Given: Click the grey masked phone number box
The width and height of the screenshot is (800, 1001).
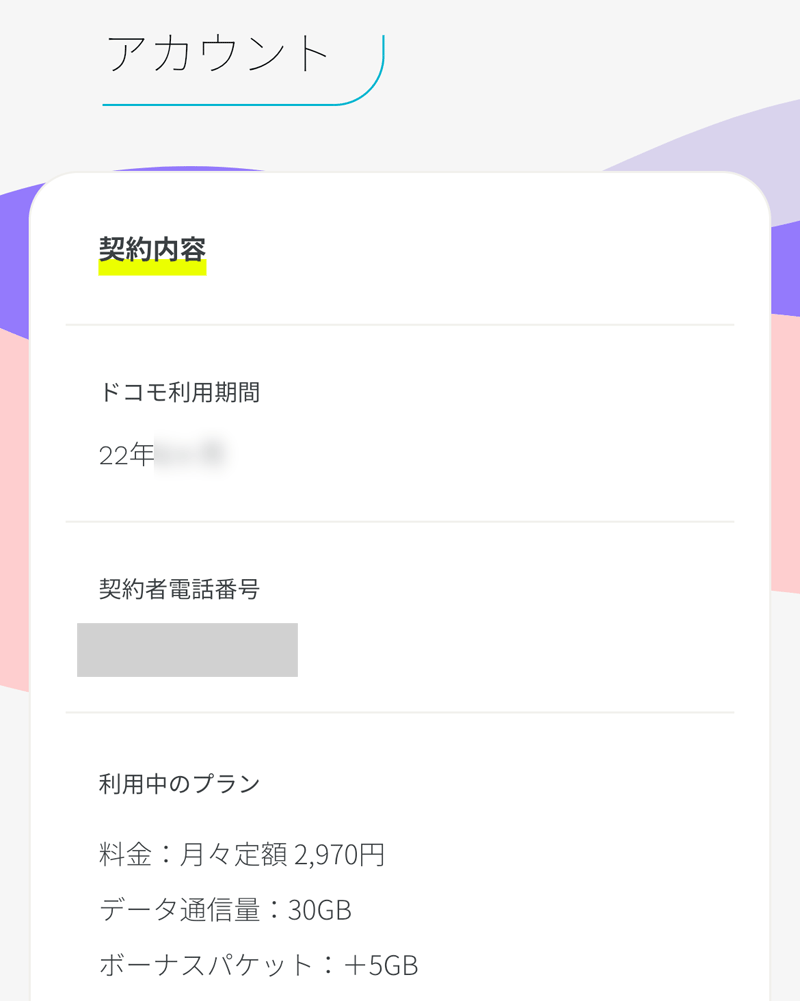Looking at the screenshot, I should (187, 650).
